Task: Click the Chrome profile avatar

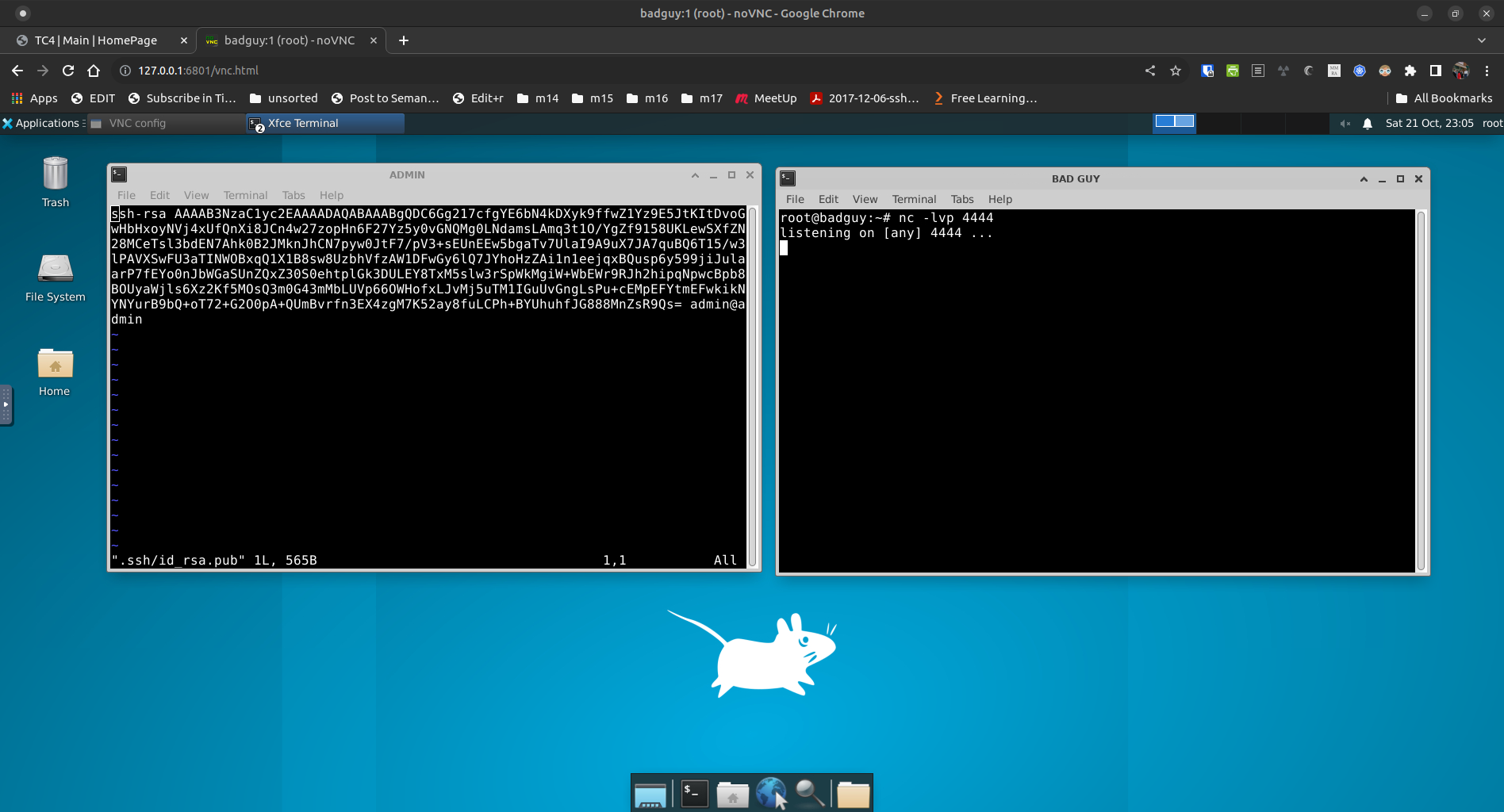Action: tap(1461, 71)
